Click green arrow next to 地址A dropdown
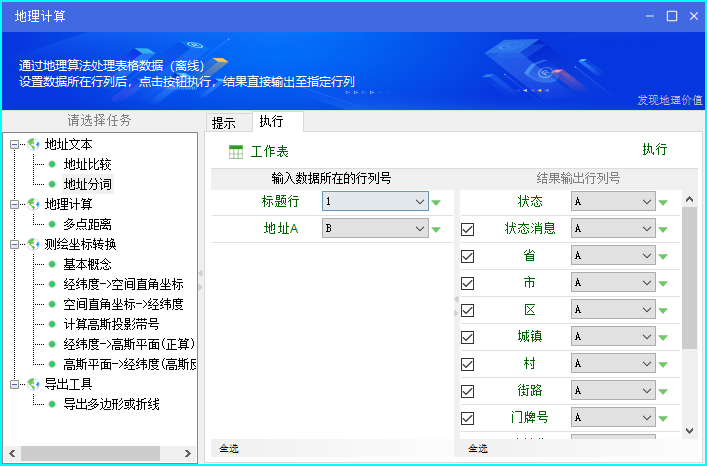707x466 pixels. tap(436, 229)
